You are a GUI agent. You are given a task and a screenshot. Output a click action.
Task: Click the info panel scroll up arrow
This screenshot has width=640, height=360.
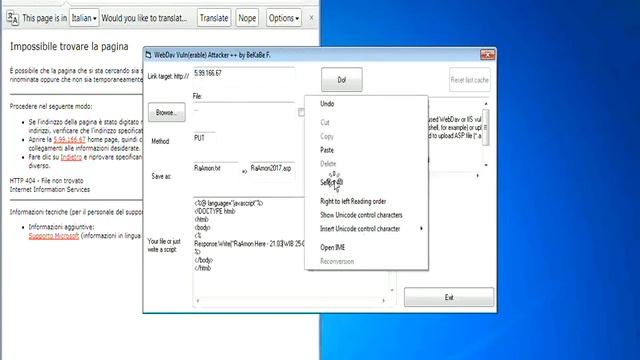pos(486,104)
